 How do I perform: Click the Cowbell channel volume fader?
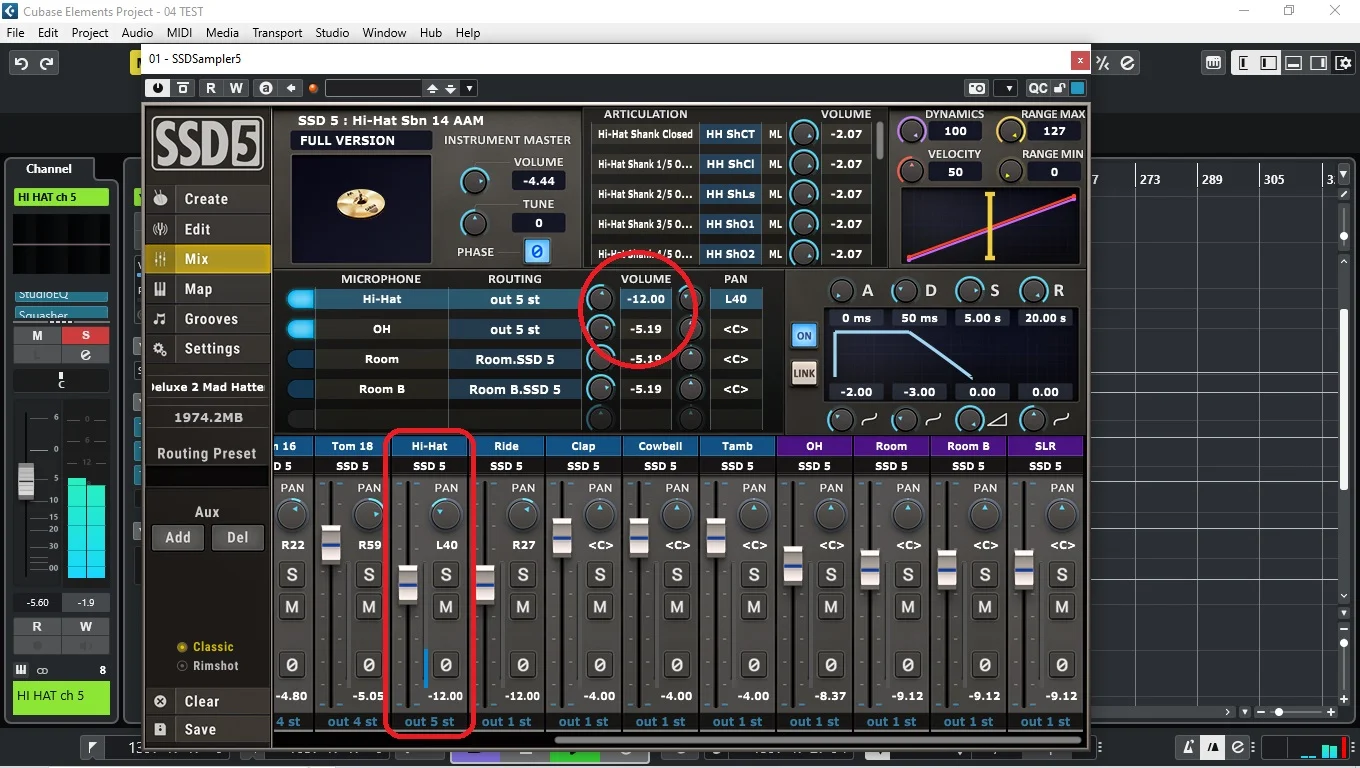pos(639,536)
